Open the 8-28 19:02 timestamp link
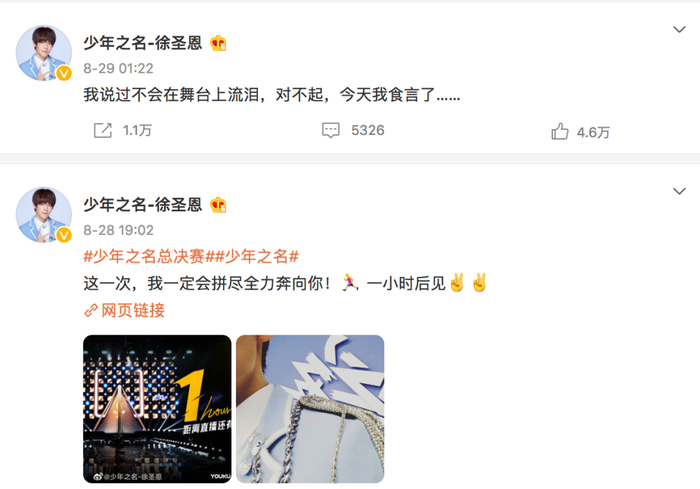 (x=118, y=230)
